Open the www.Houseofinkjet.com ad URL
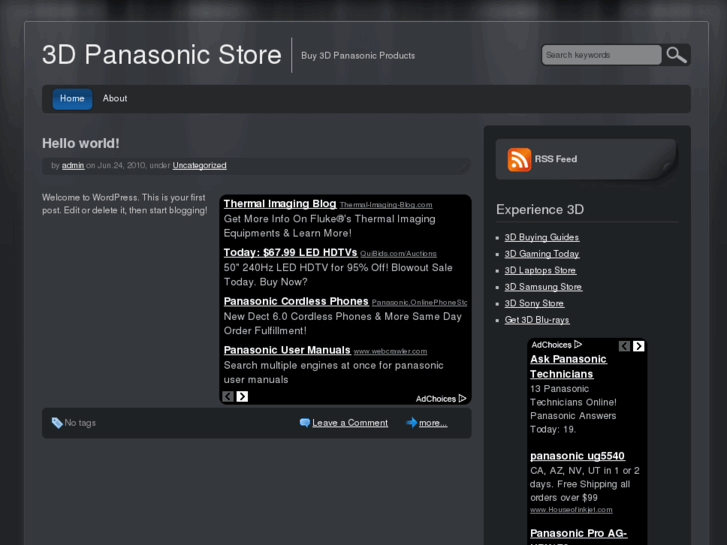 [571, 510]
